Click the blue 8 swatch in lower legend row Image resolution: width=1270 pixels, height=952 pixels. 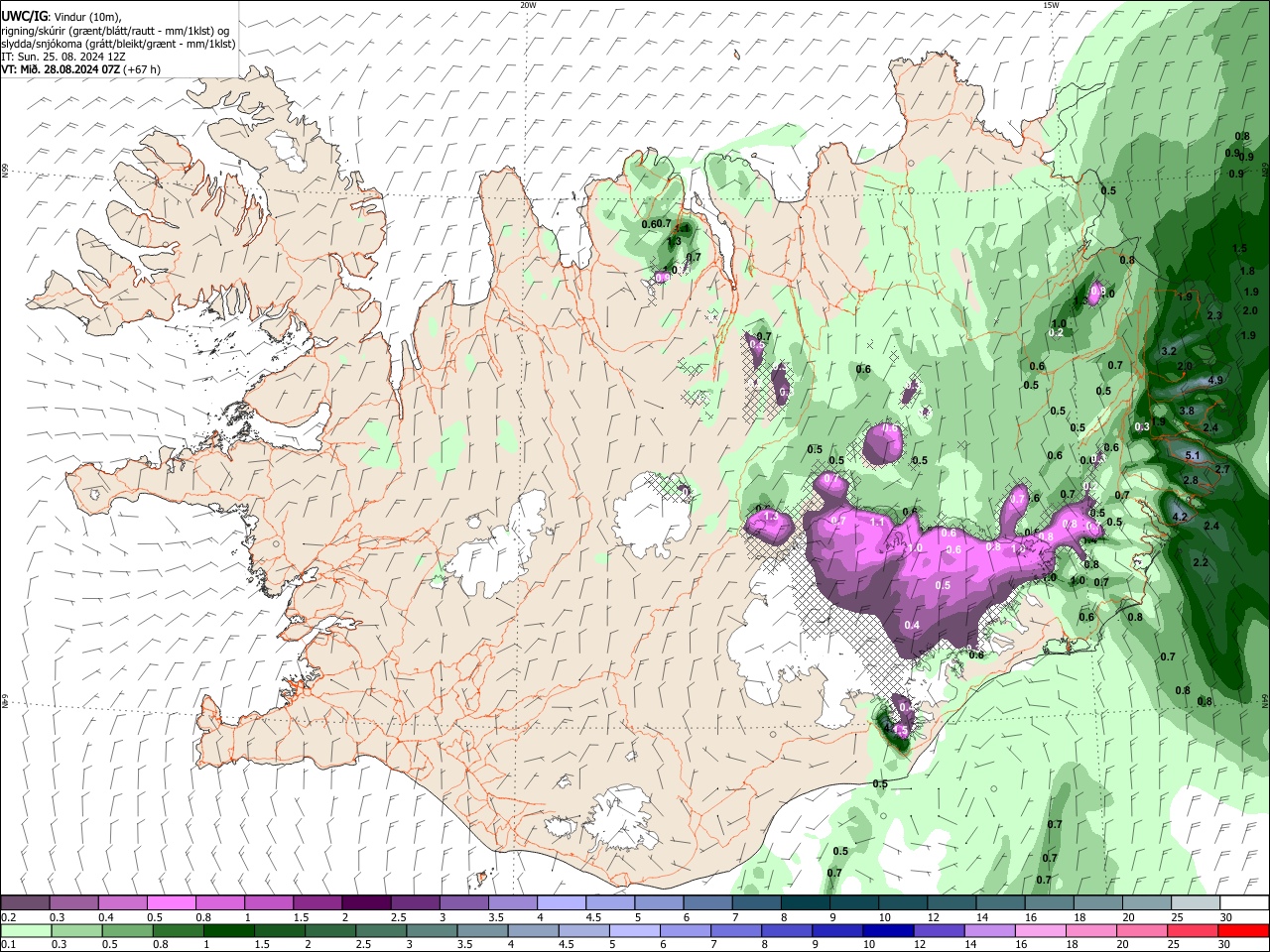tap(787, 930)
